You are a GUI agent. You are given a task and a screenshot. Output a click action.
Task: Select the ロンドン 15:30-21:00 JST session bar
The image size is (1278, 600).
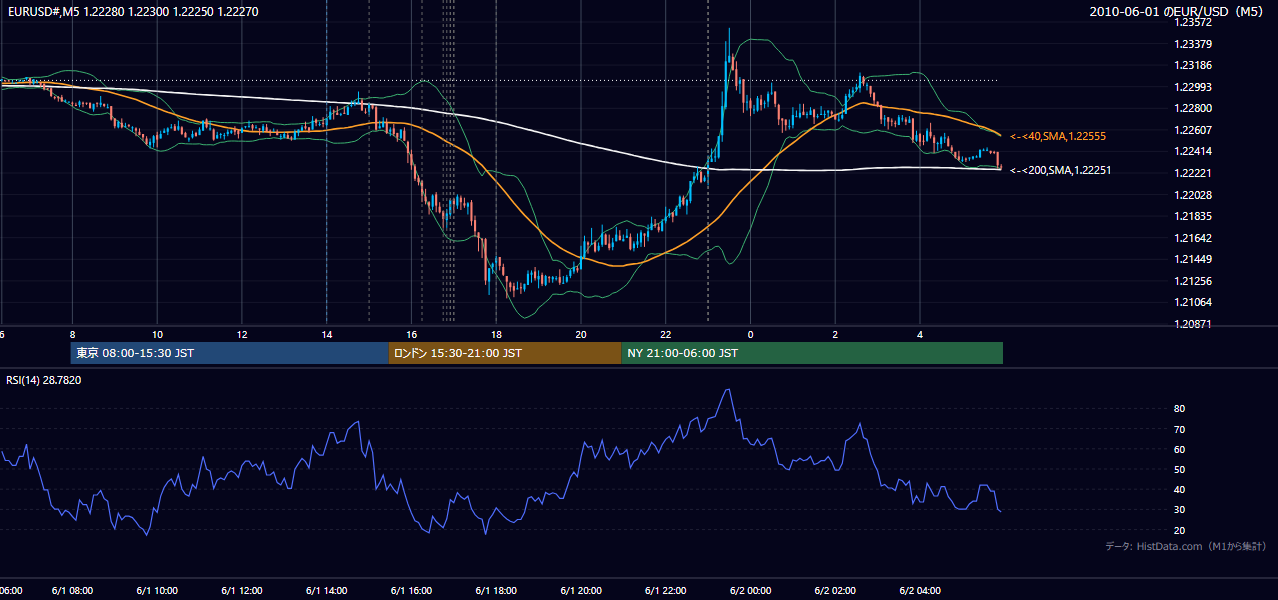pos(504,353)
